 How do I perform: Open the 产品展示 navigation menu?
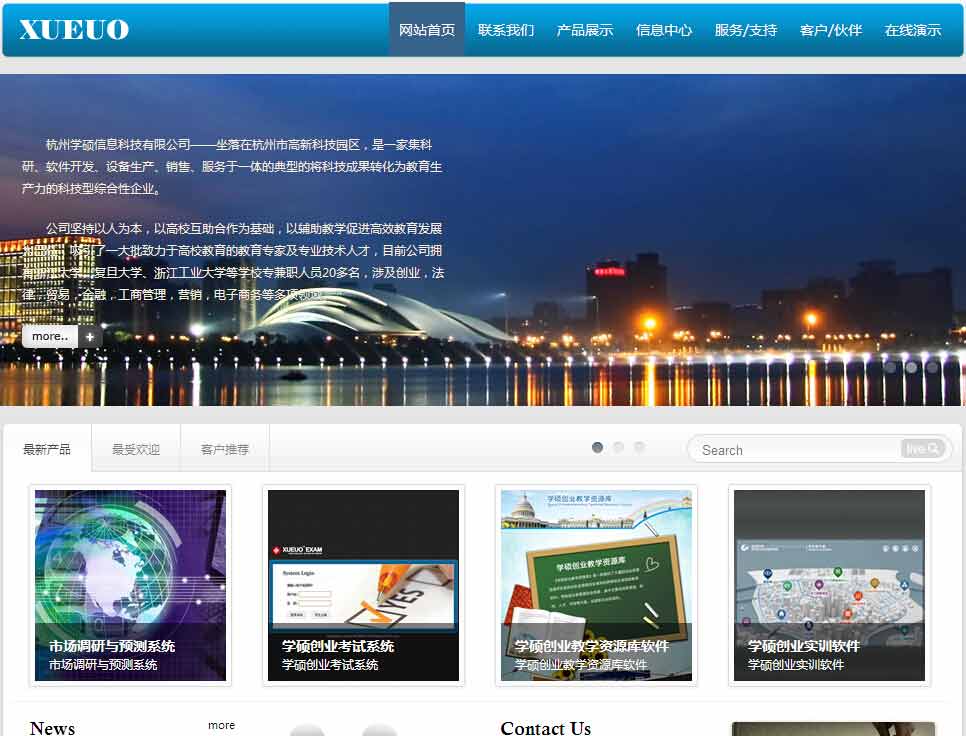pos(585,30)
